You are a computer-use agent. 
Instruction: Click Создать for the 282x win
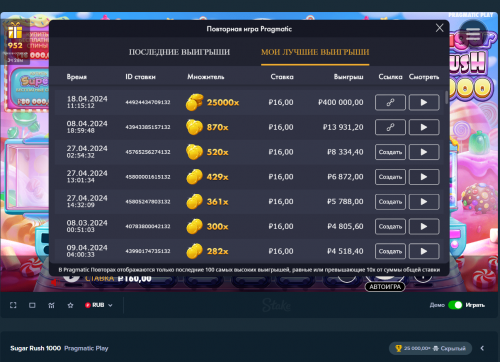(x=390, y=251)
